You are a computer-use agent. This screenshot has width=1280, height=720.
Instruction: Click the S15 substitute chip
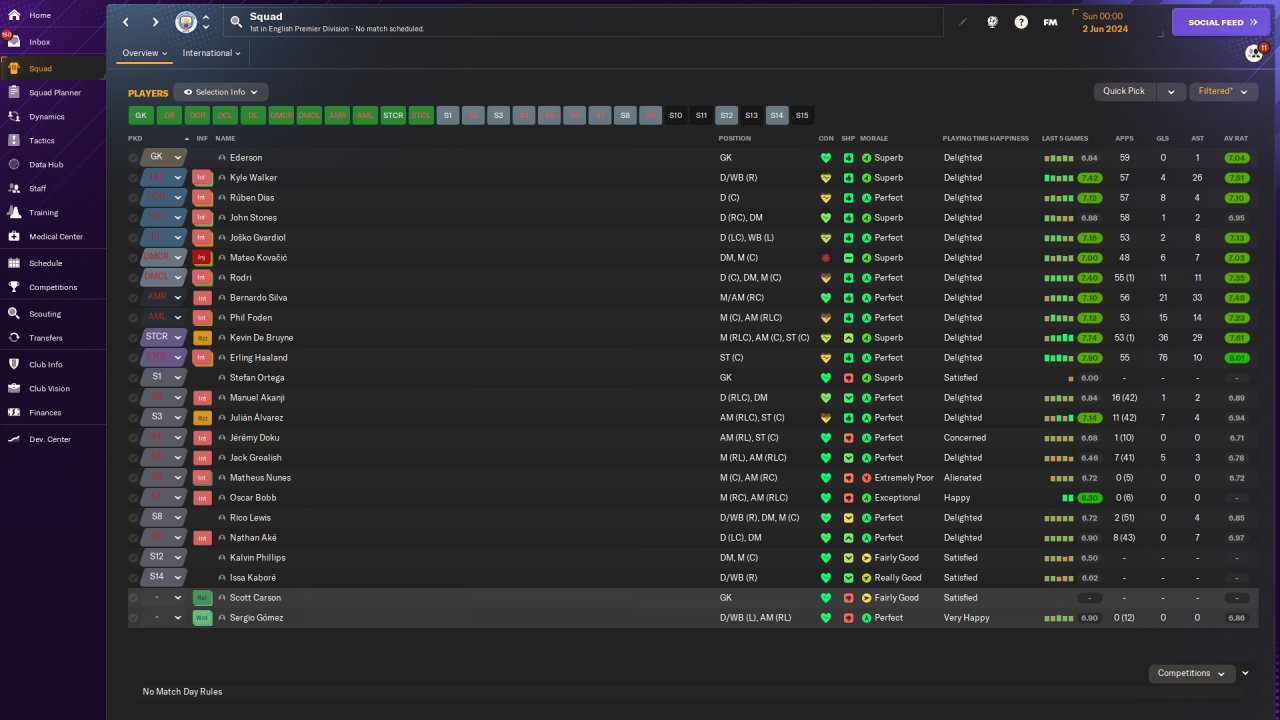coord(802,116)
